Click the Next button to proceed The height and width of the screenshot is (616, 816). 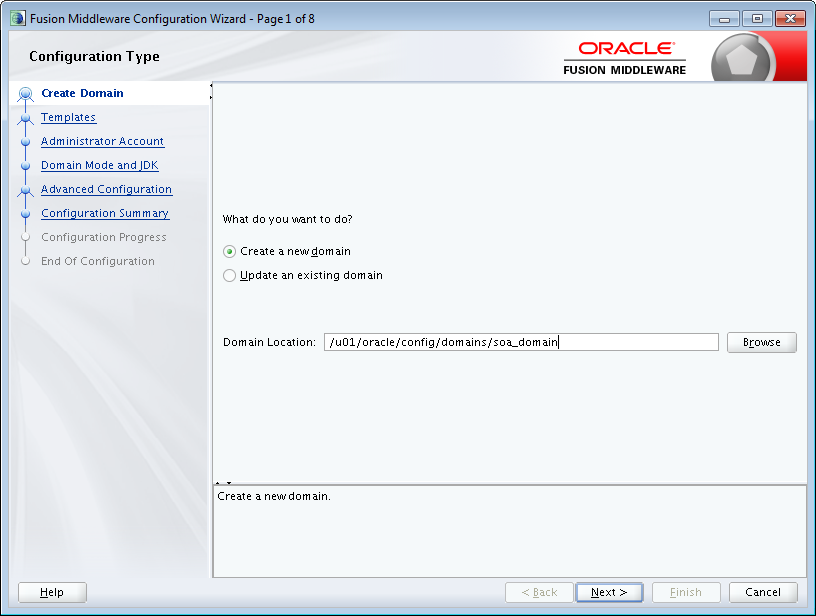coord(609,592)
